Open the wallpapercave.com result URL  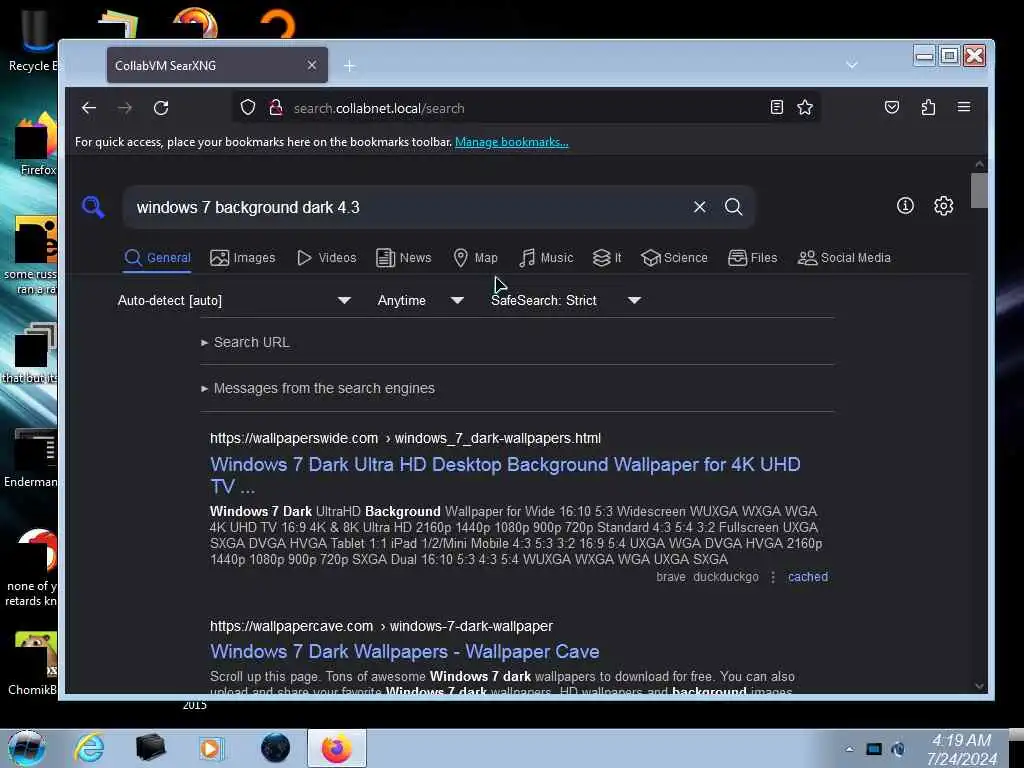click(x=381, y=626)
